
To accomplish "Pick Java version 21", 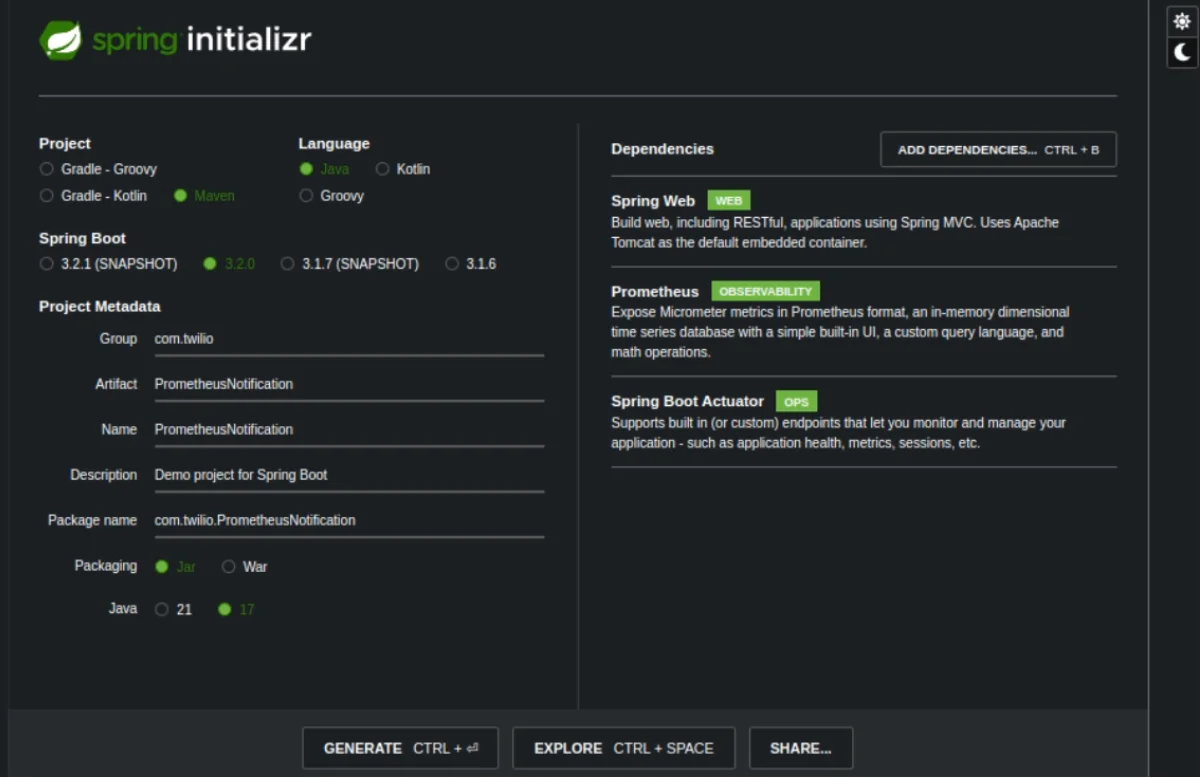I will 173,609.
